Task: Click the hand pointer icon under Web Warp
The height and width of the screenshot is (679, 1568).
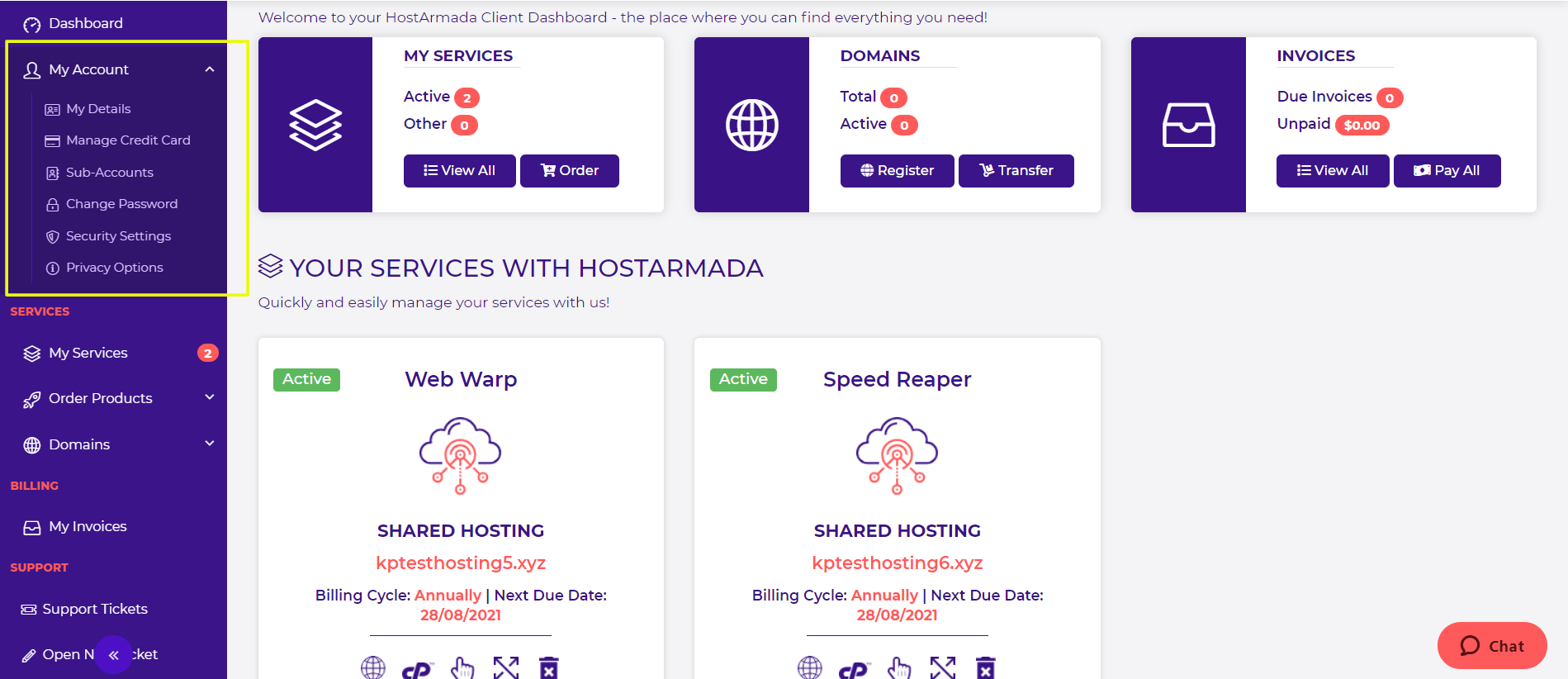Action: (x=462, y=667)
